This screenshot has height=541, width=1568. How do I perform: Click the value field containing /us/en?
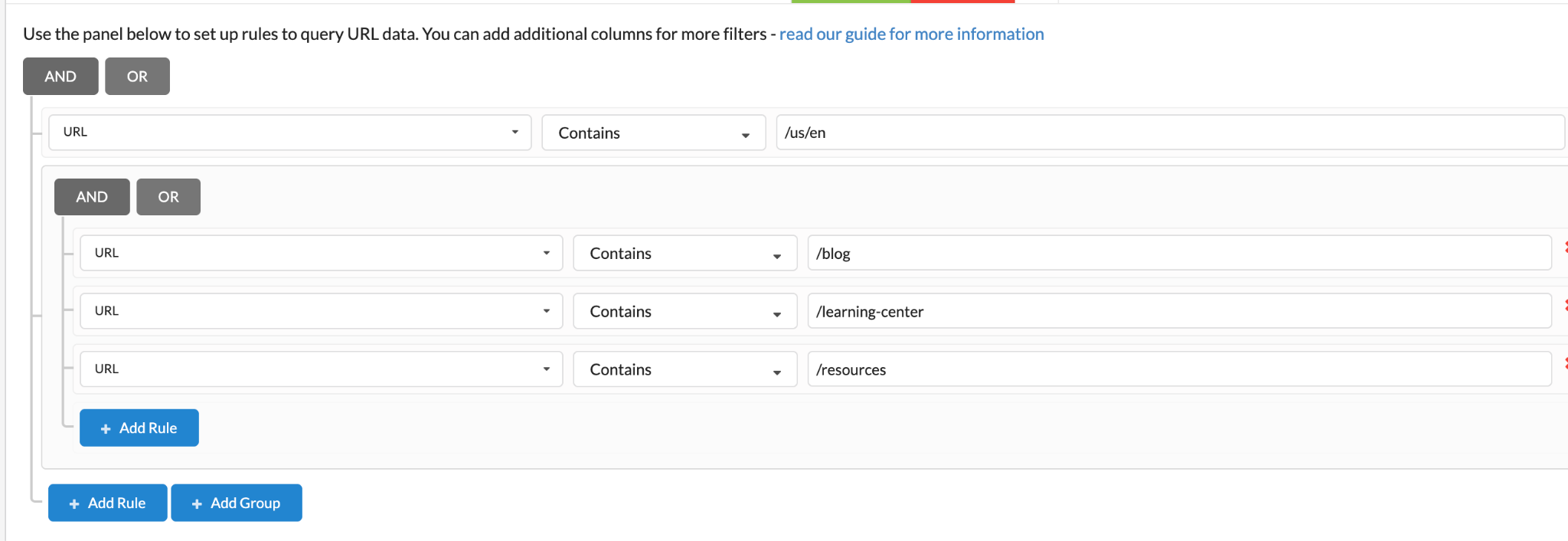tap(1171, 133)
